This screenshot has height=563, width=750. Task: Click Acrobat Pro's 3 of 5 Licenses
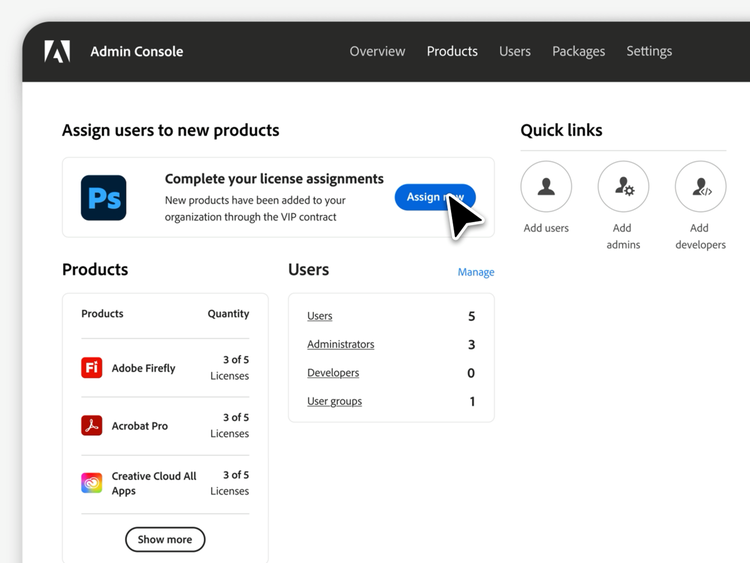[230, 425]
